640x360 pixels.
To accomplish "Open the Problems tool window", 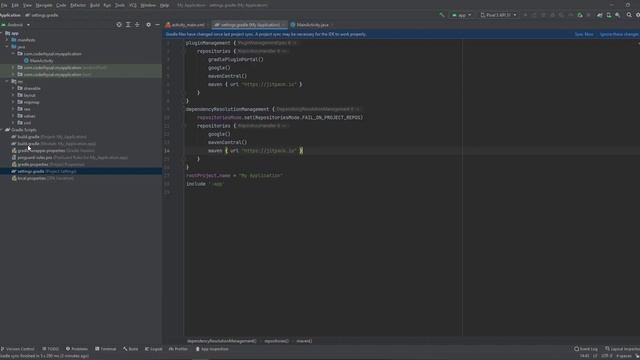I will (77, 349).
